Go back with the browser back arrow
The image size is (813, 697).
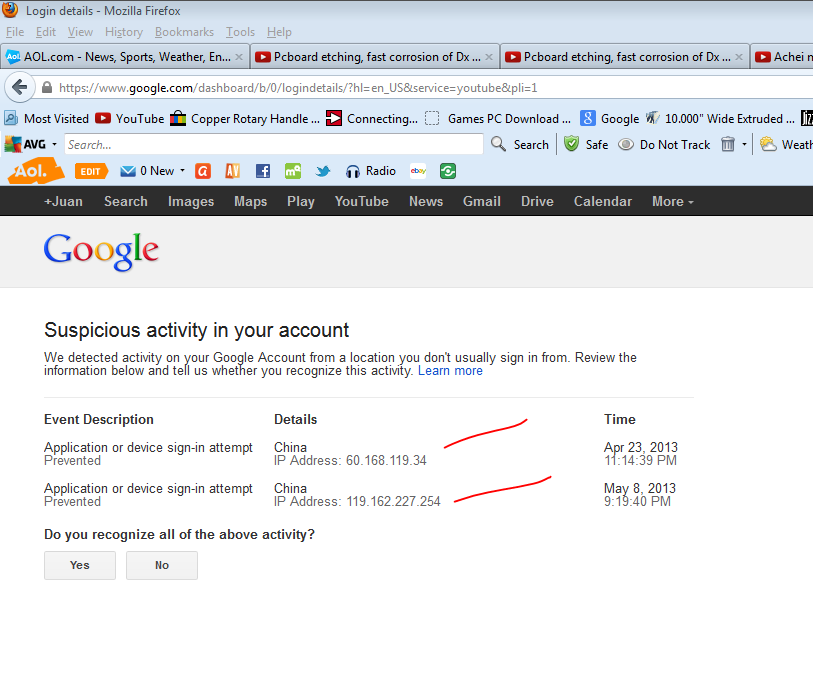point(19,87)
